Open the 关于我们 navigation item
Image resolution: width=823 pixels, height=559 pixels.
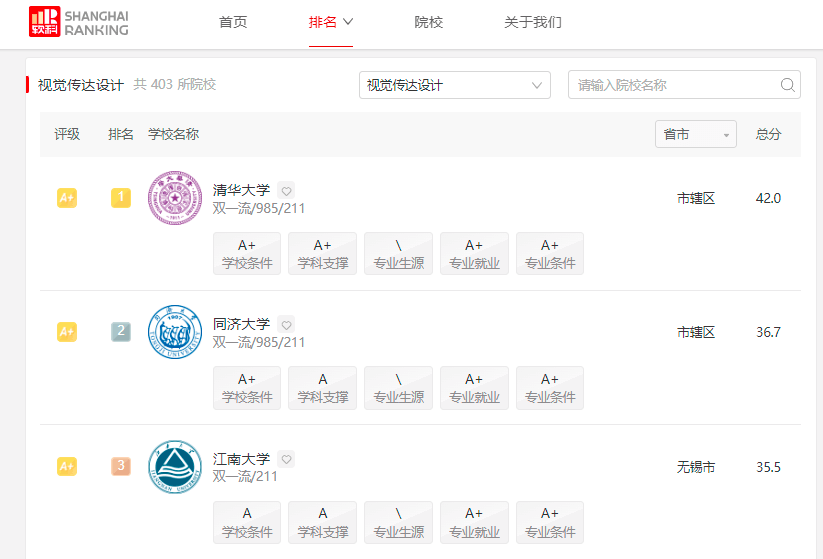pyautogui.click(x=533, y=22)
